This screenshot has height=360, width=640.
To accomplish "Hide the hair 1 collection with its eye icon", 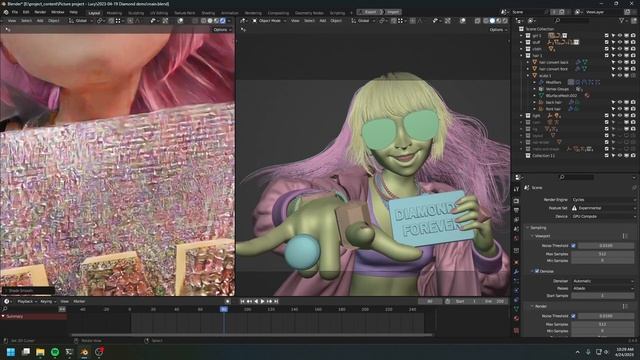I will tap(620, 56).
